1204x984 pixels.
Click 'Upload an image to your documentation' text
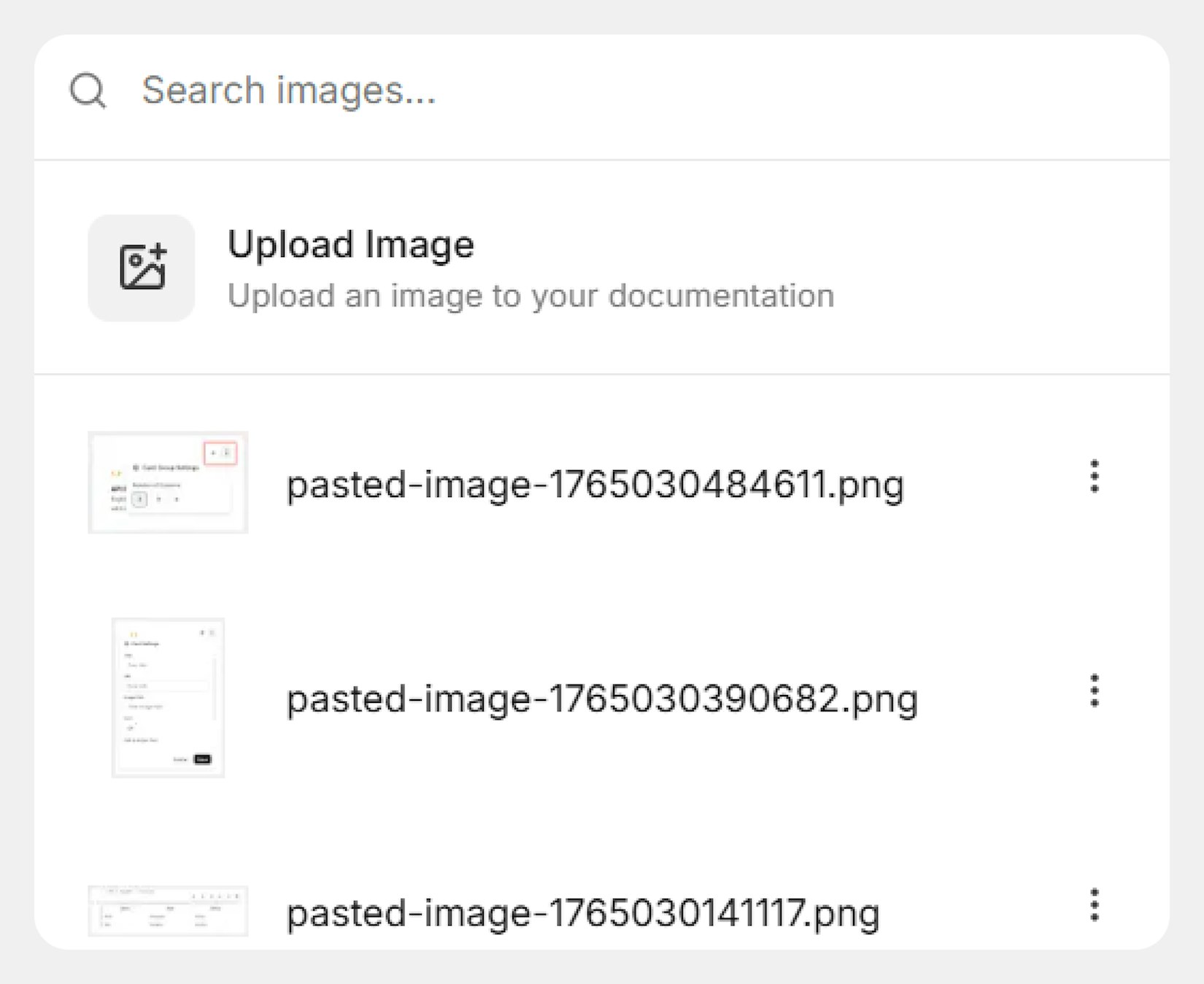click(530, 296)
